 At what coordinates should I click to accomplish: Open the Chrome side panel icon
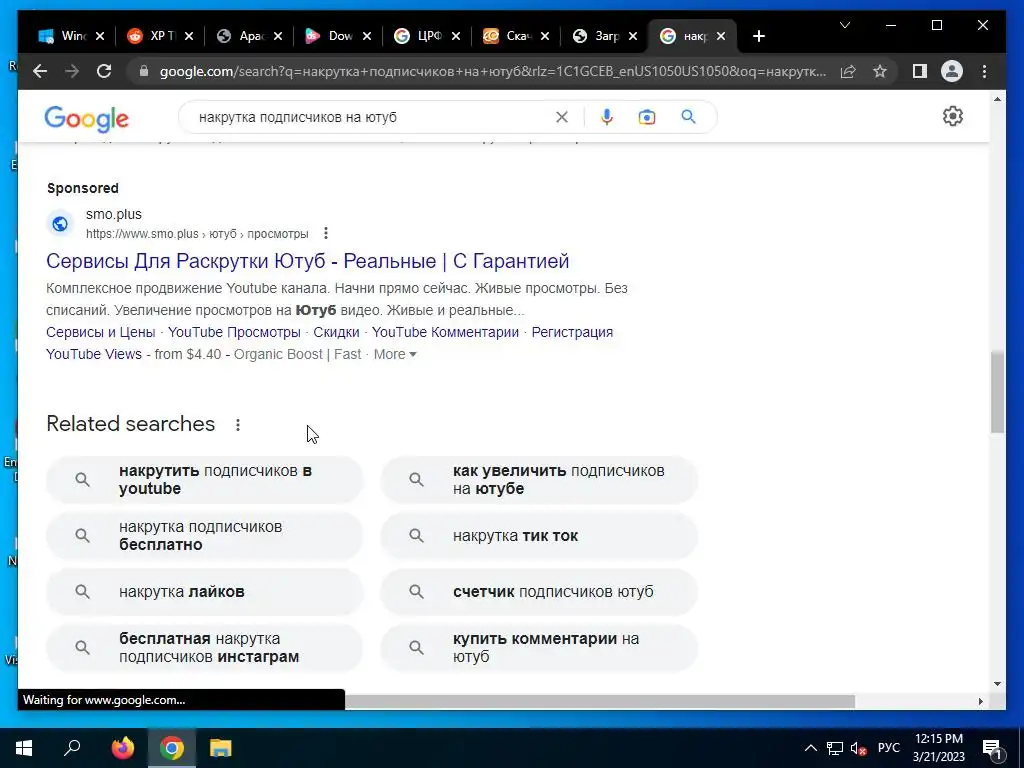point(920,71)
